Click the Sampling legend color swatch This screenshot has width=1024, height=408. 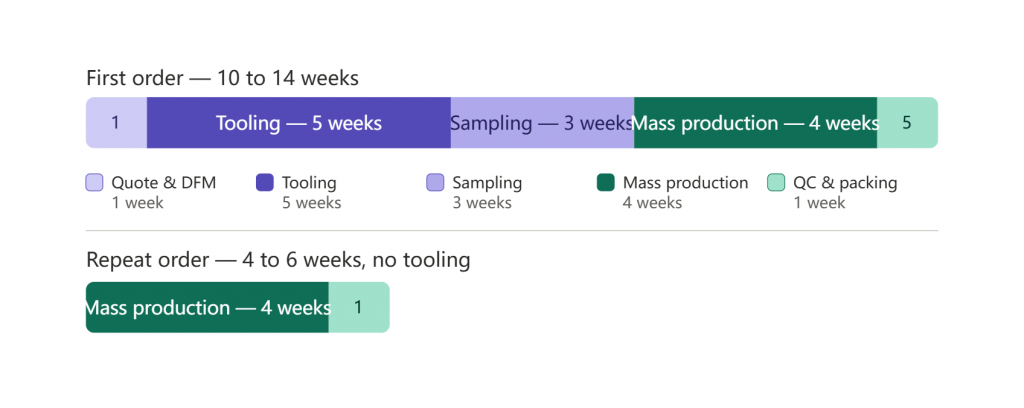[x=435, y=183]
